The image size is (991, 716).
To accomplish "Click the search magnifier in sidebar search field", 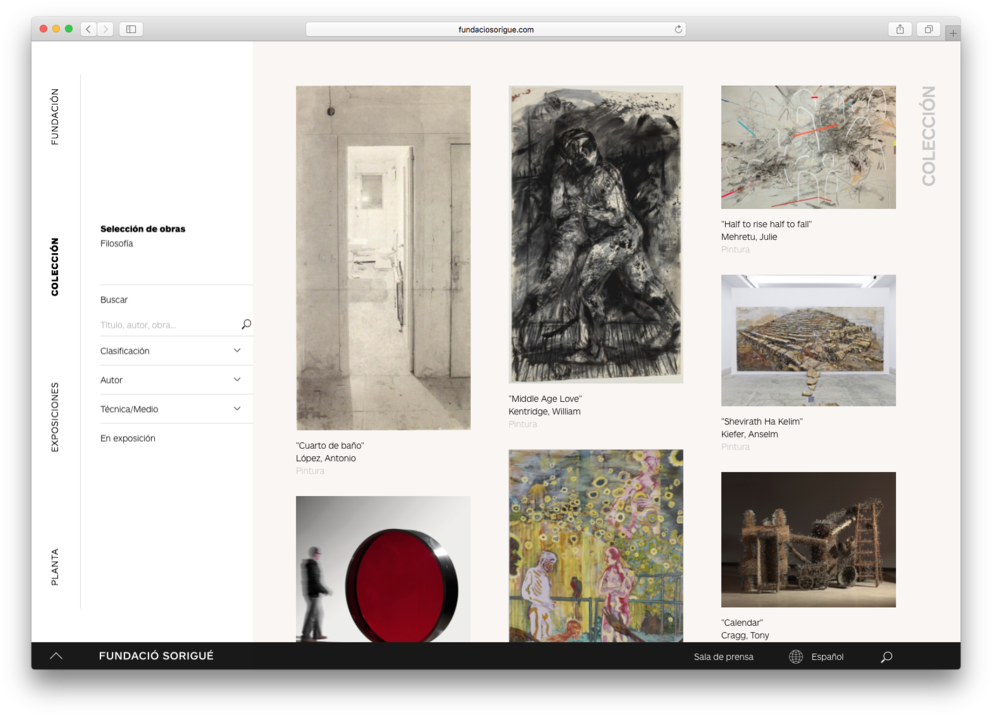I will [x=246, y=324].
